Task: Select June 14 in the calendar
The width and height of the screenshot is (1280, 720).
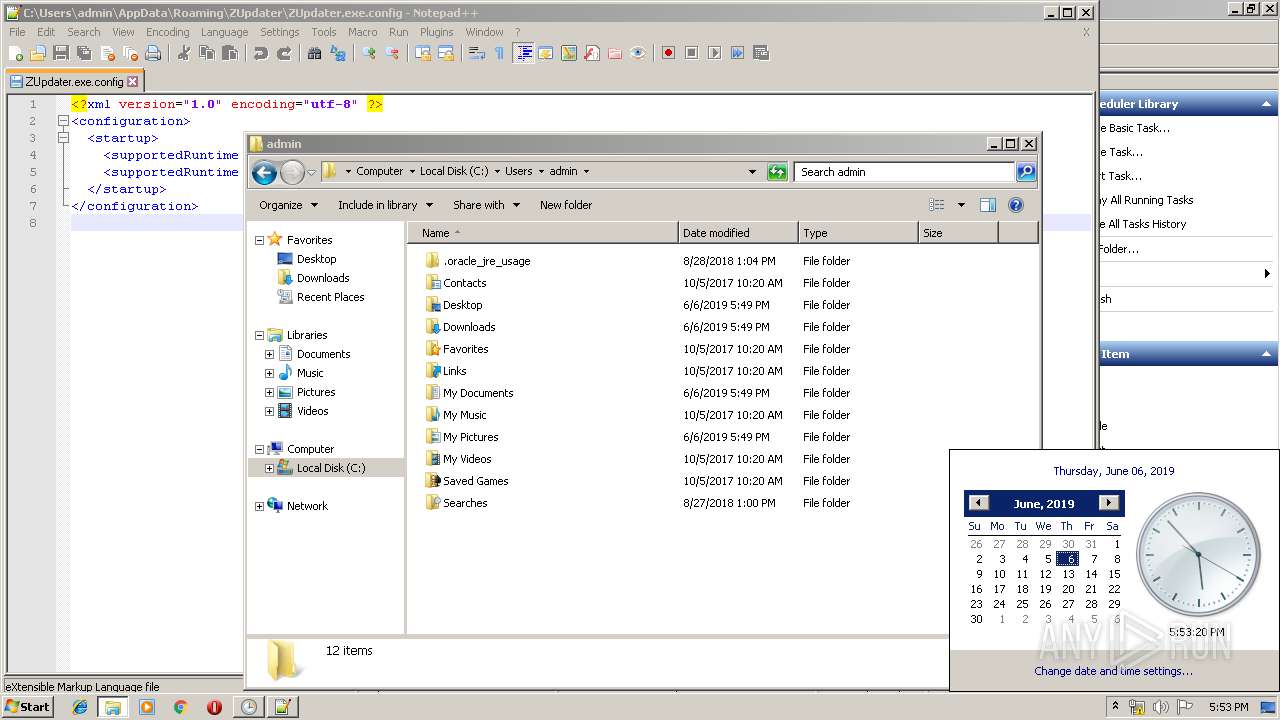Action: (x=1091, y=574)
